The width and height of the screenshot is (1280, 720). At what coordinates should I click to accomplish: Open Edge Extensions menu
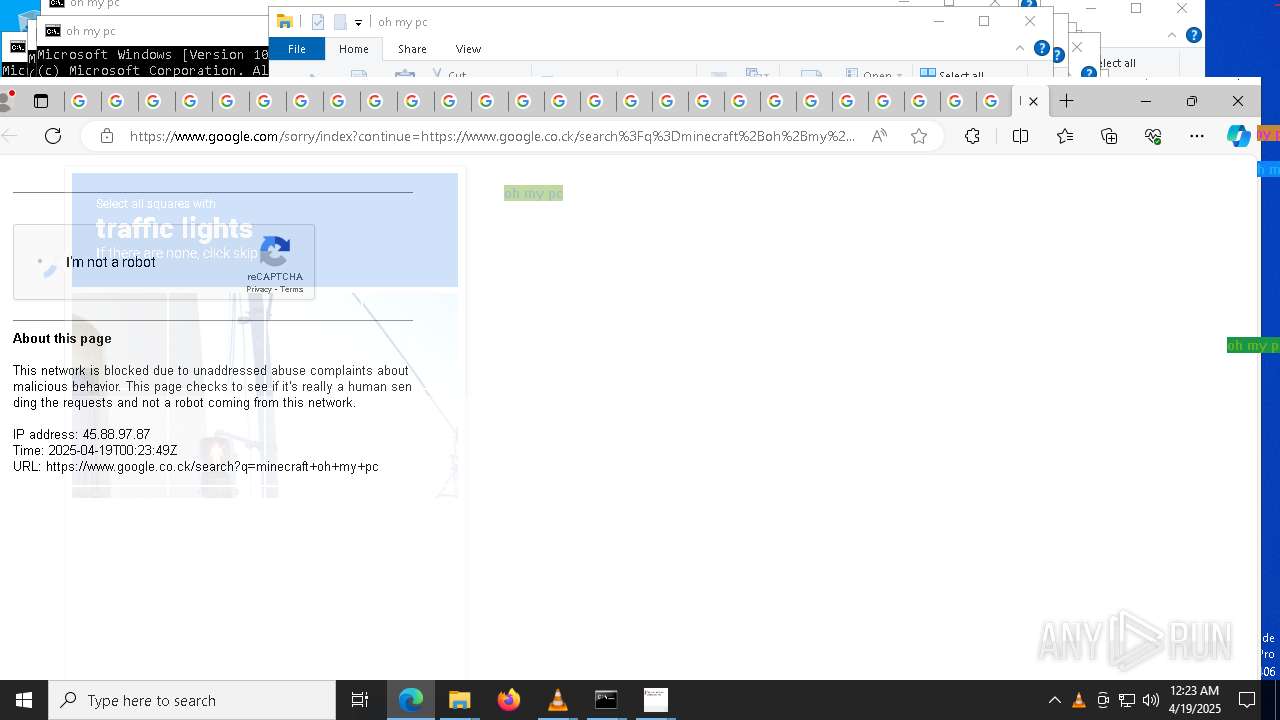[x=972, y=136]
